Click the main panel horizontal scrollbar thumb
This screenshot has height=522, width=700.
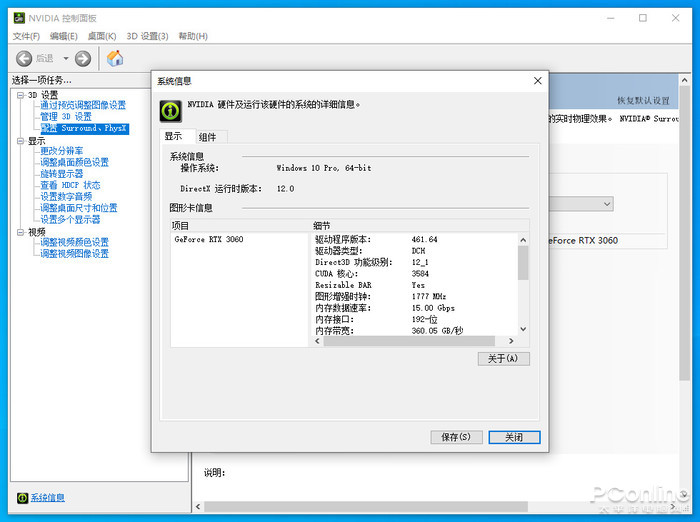pyautogui.click(x=366, y=507)
